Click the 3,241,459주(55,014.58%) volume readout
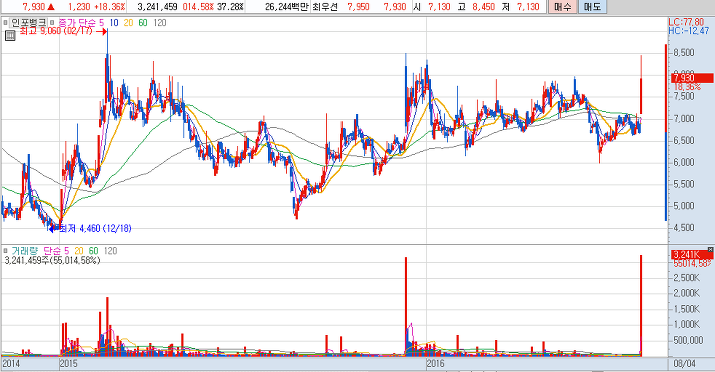This screenshot has width=715, height=372. (52, 260)
